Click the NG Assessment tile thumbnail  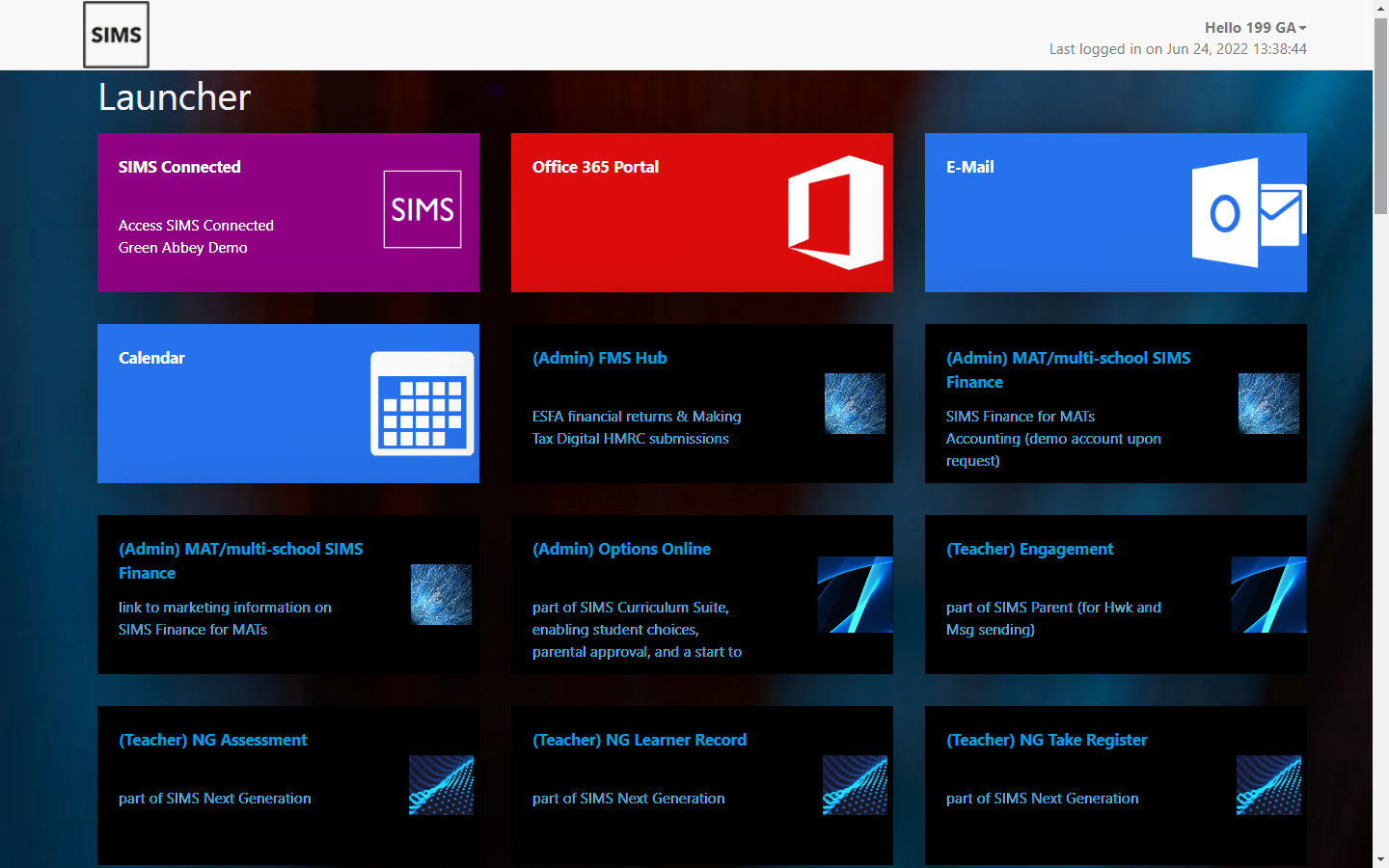pyautogui.click(x=441, y=785)
